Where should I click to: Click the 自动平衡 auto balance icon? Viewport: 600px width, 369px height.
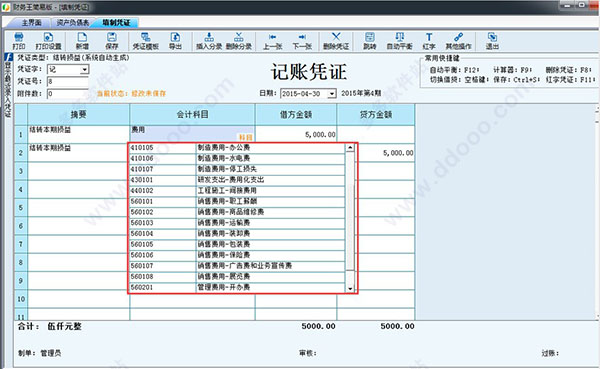399,41
